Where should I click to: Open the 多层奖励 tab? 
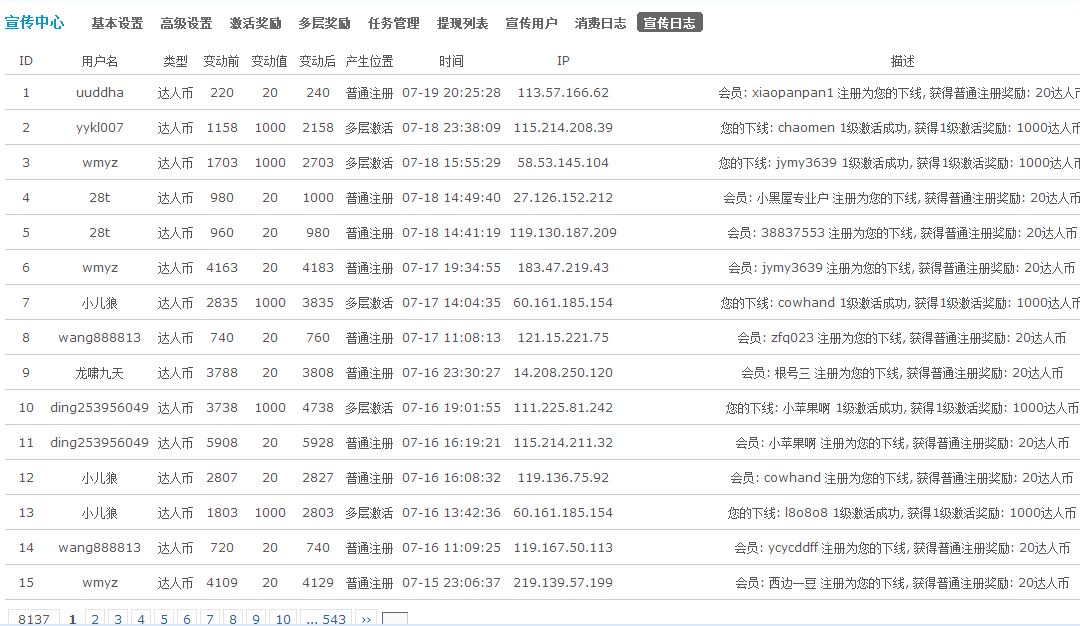[321, 22]
